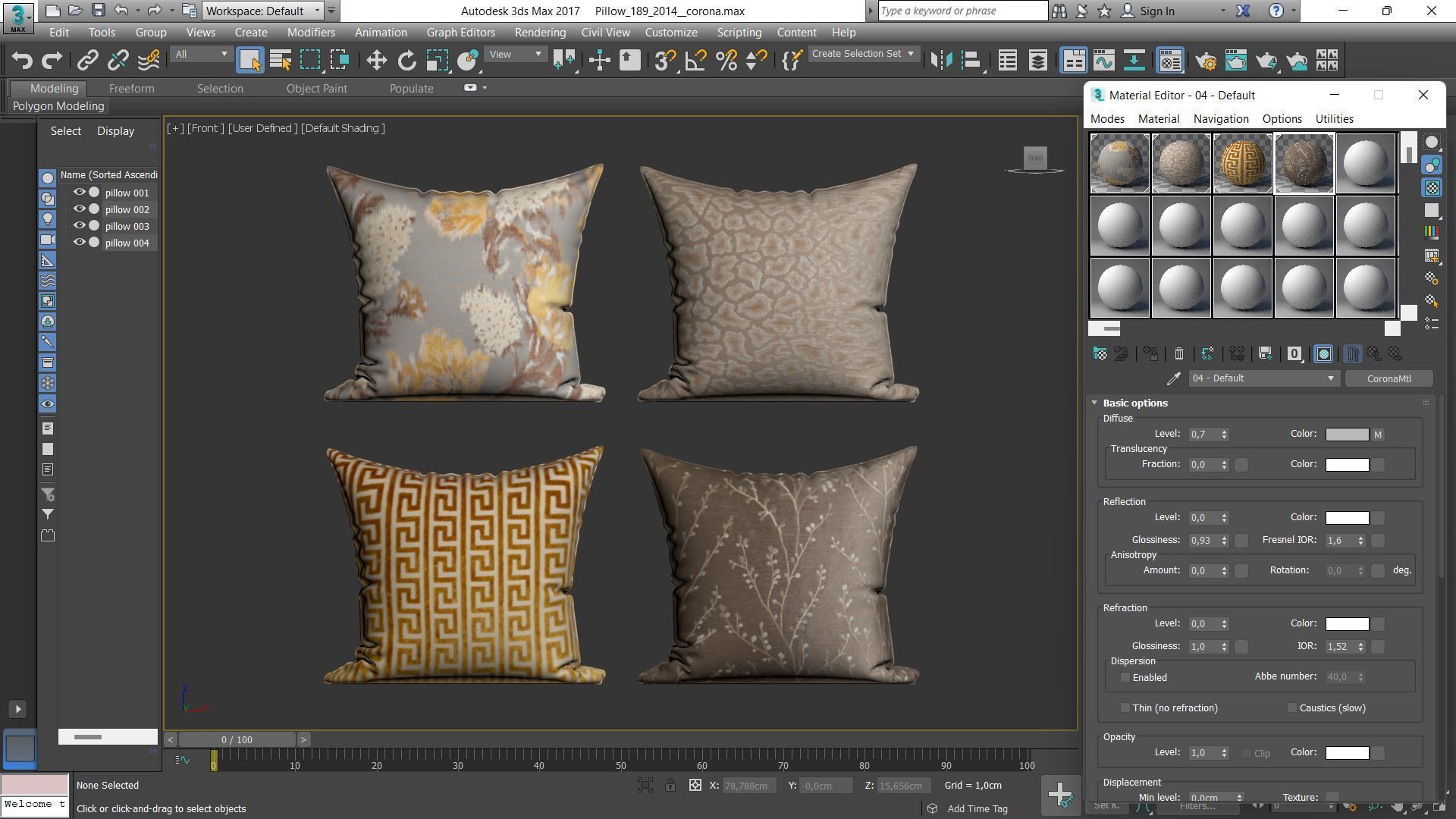Toggle Opacity Clip checkbox
1456x819 pixels.
pos(1247,754)
